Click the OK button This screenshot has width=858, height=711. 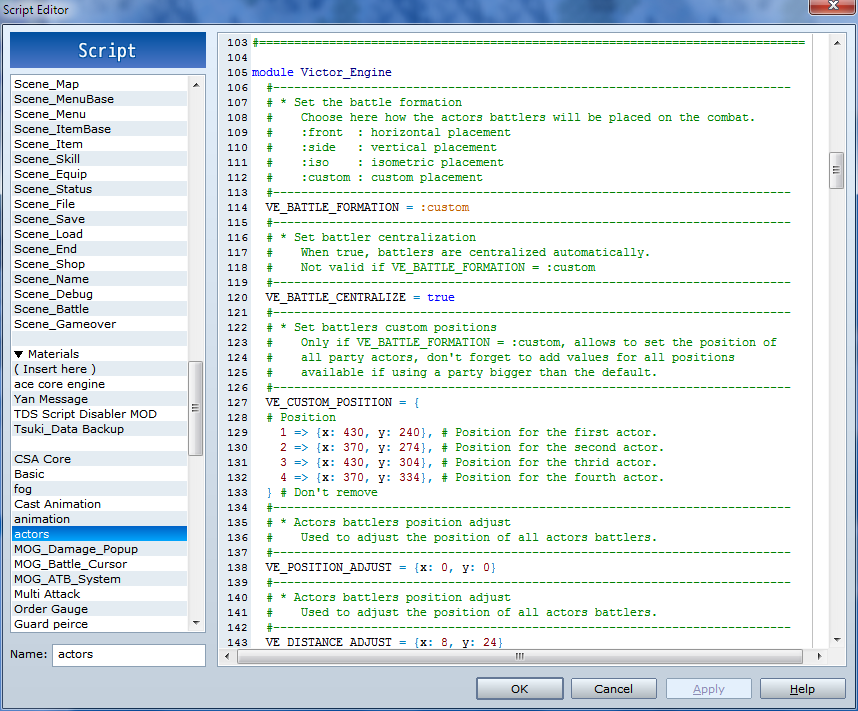point(519,689)
